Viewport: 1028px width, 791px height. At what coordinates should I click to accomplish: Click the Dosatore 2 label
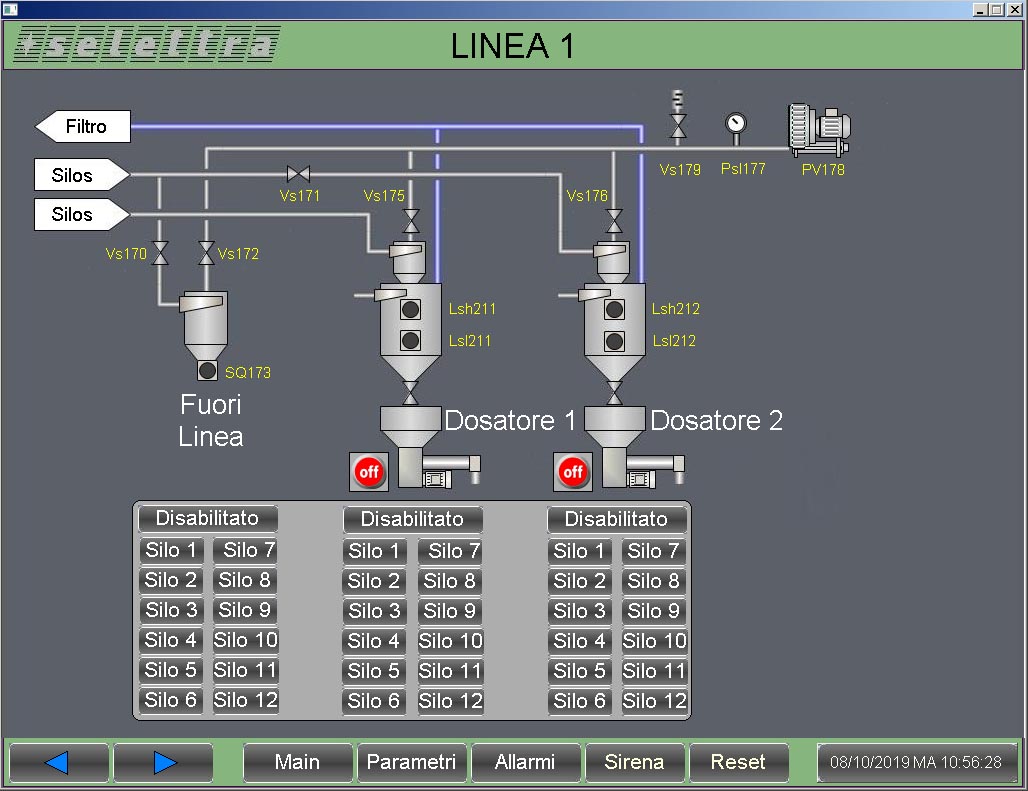(717, 421)
